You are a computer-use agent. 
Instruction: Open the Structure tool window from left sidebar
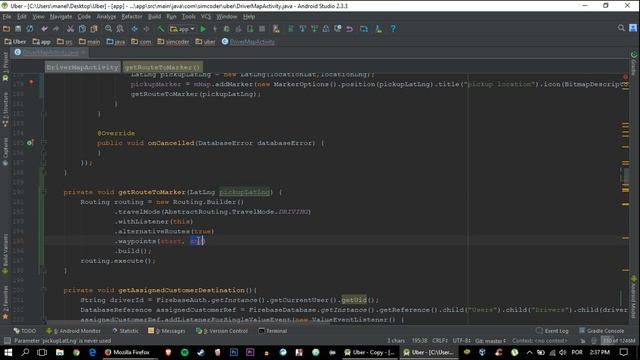[x=5, y=109]
